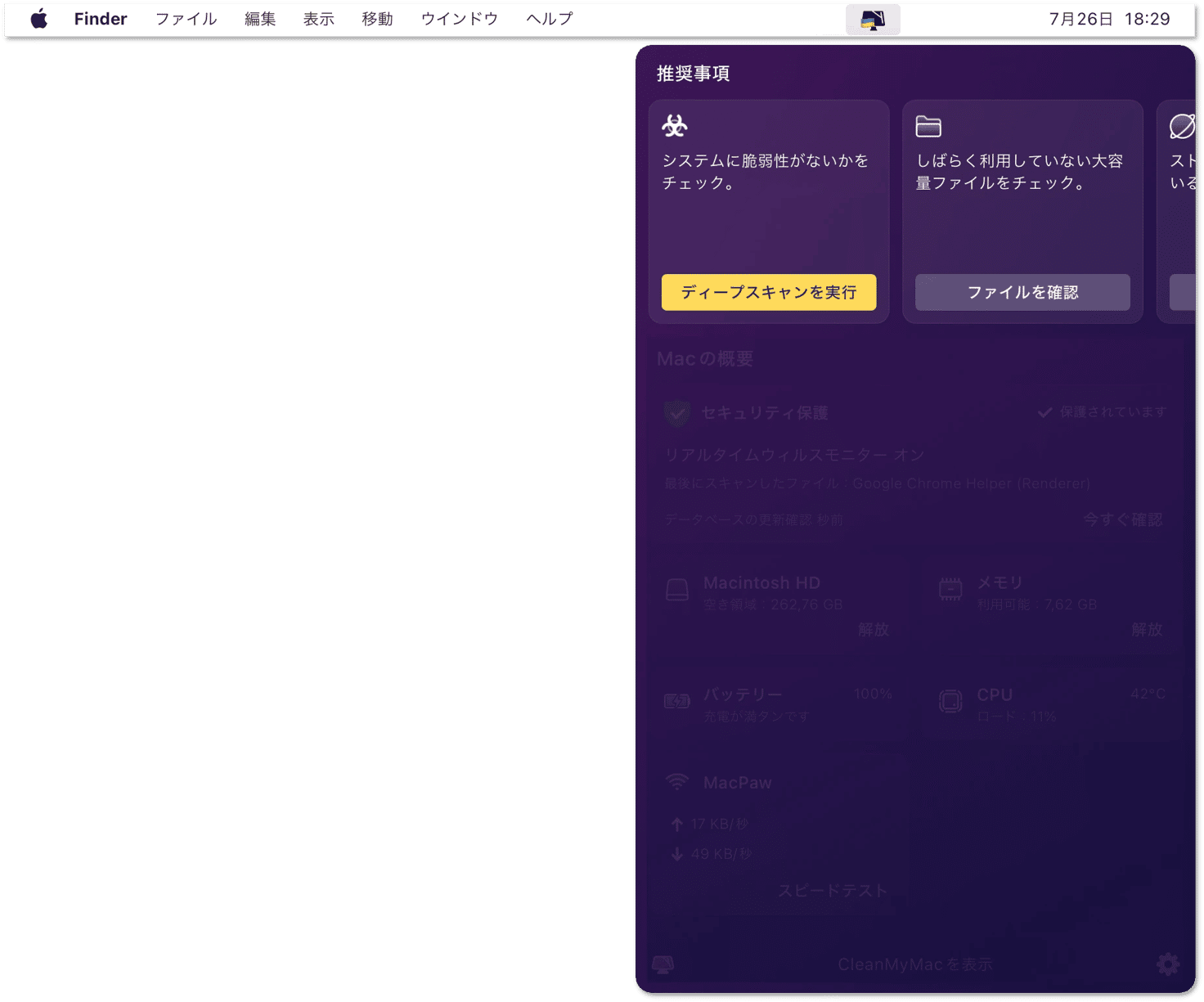This screenshot has width=1204, height=1002.
Task: Click しばらく利用していない大容量ファイル text
Action: point(1019,172)
